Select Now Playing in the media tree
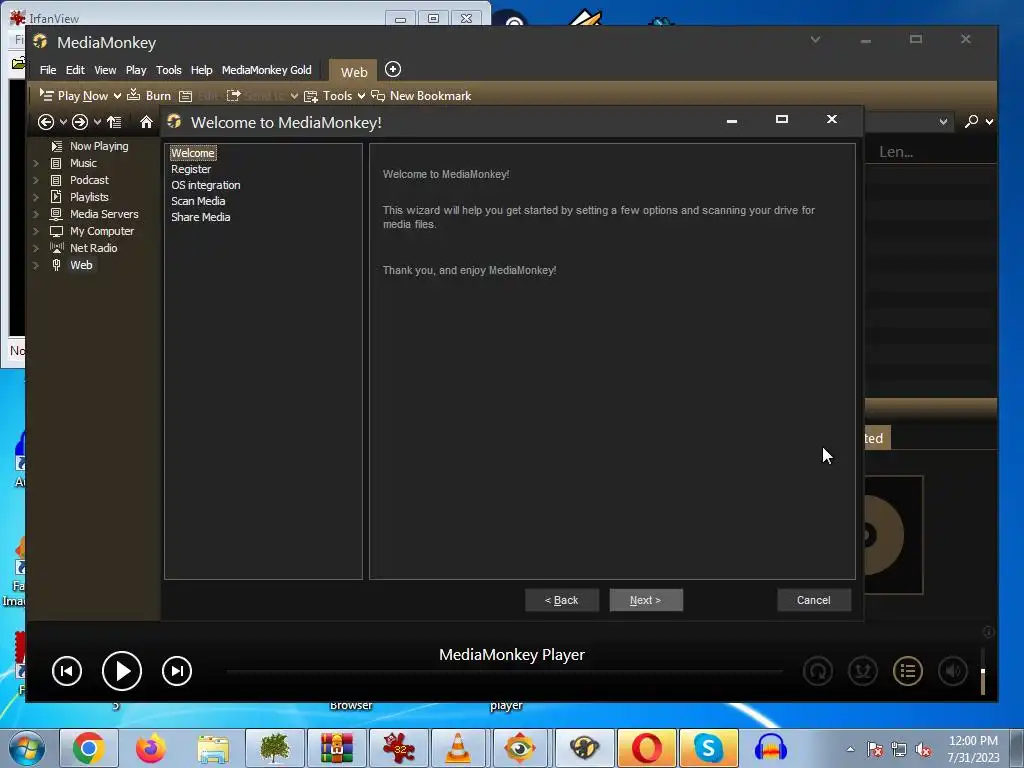The height and width of the screenshot is (768, 1024). (99, 146)
